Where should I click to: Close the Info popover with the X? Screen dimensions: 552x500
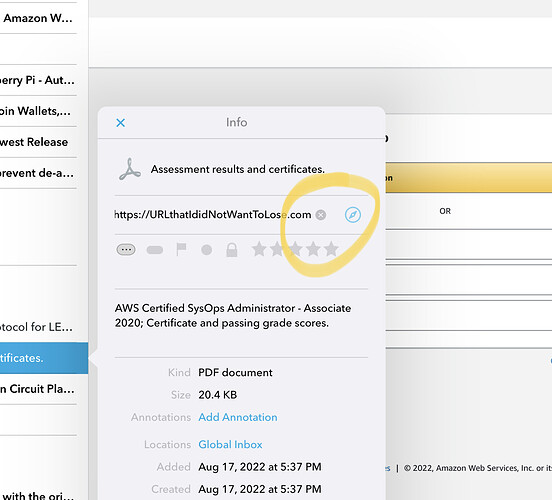point(120,123)
